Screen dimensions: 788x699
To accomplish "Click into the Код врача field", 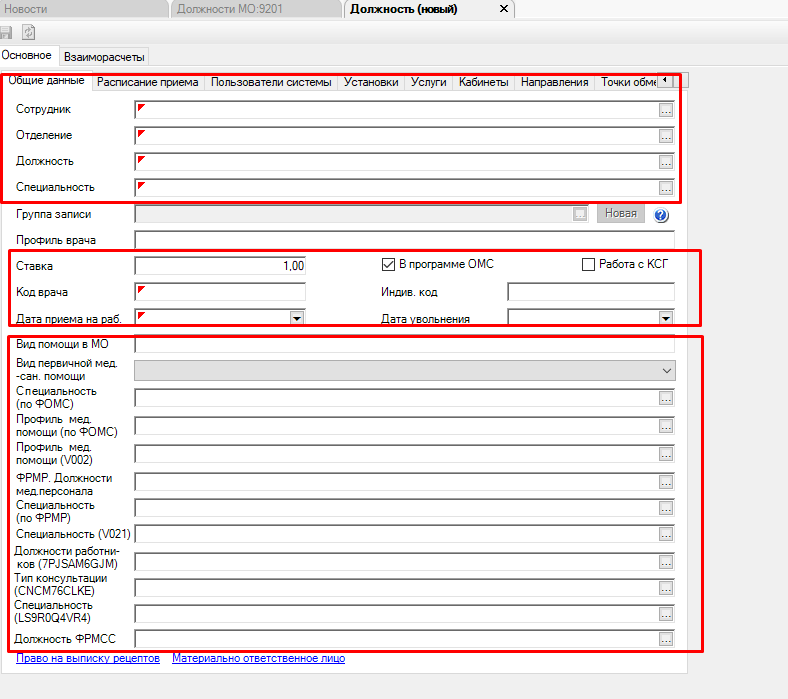I will point(220,292).
